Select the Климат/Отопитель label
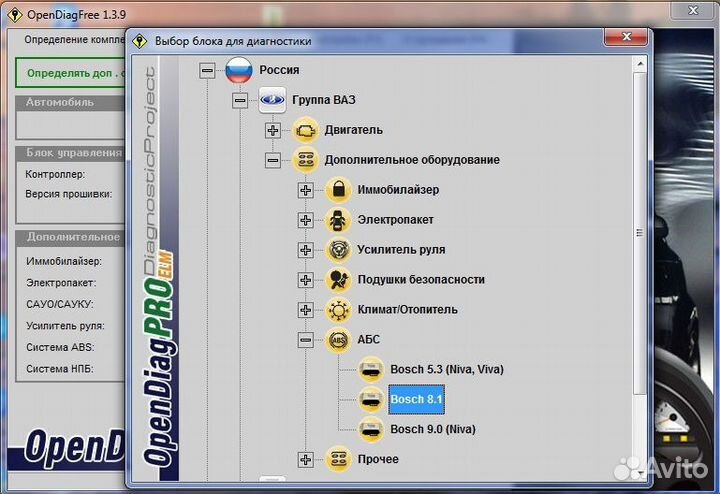 pyautogui.click(x=407, y=309)
